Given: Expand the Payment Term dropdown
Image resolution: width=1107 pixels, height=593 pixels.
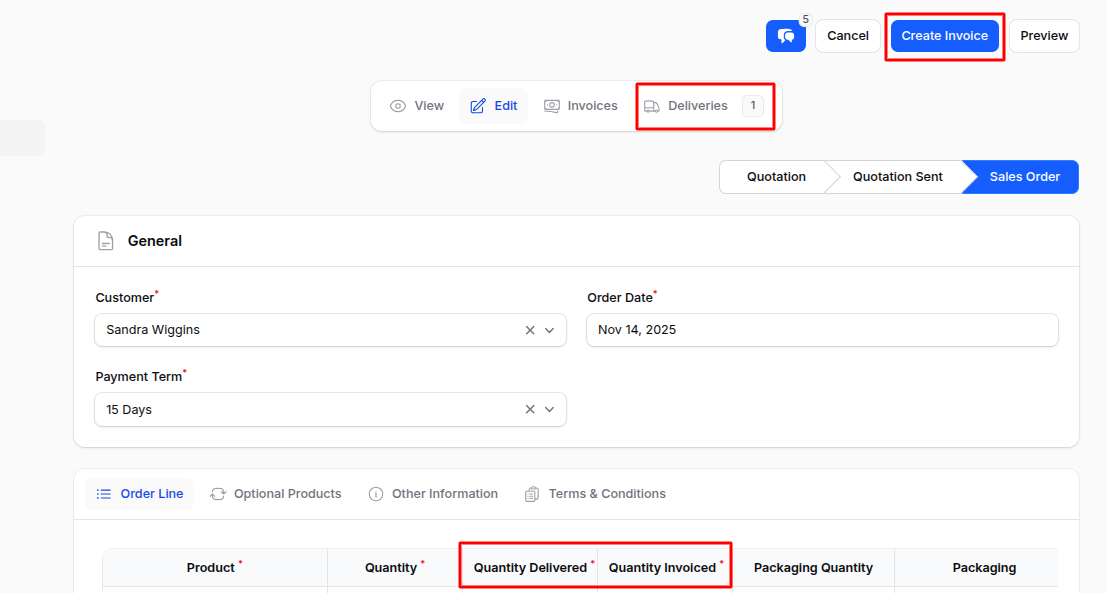Looking at the screenshot, I should (549, 409).
